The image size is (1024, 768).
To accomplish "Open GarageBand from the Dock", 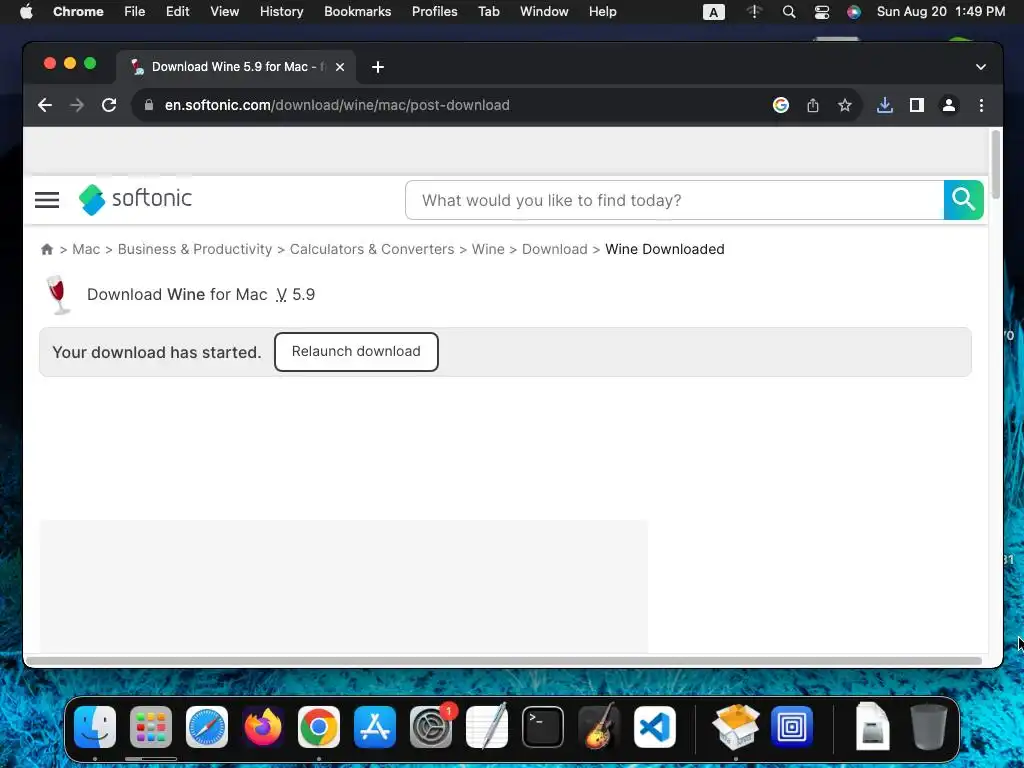I will (599, 727).
